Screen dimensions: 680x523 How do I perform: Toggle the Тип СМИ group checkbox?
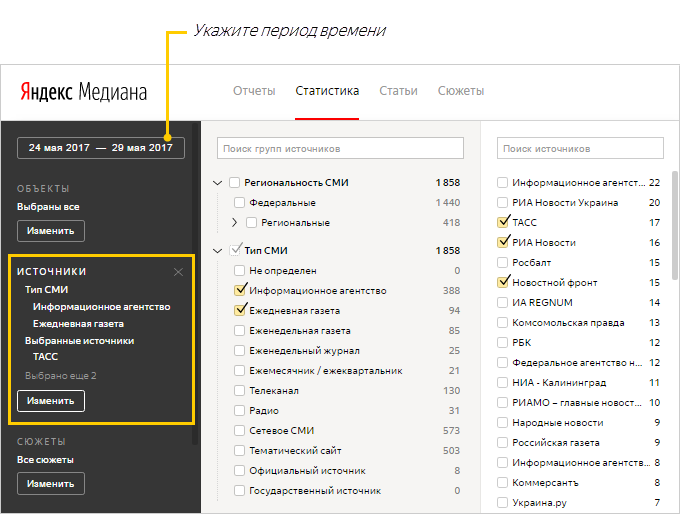pyautogui.click(x=235, y=250)
